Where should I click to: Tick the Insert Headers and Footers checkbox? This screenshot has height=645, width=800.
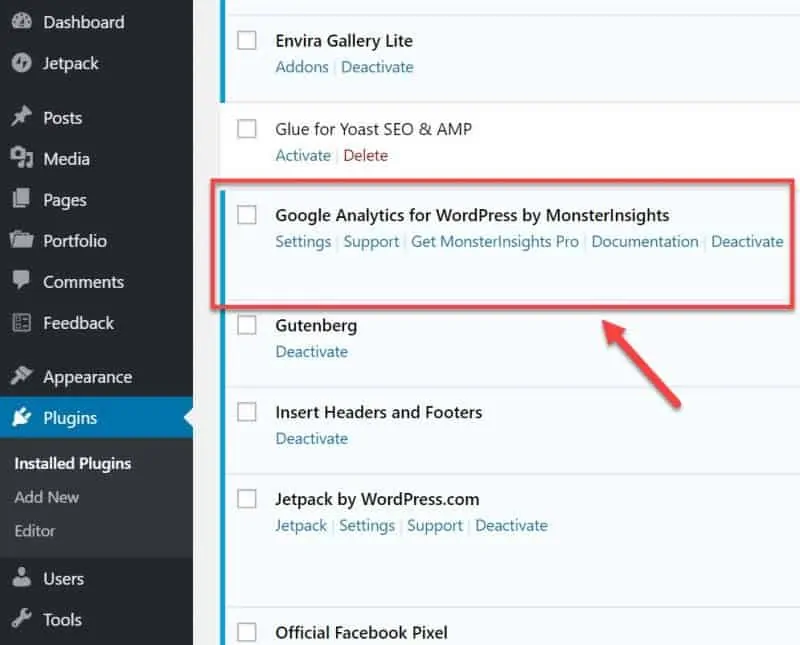pos(247,412)
